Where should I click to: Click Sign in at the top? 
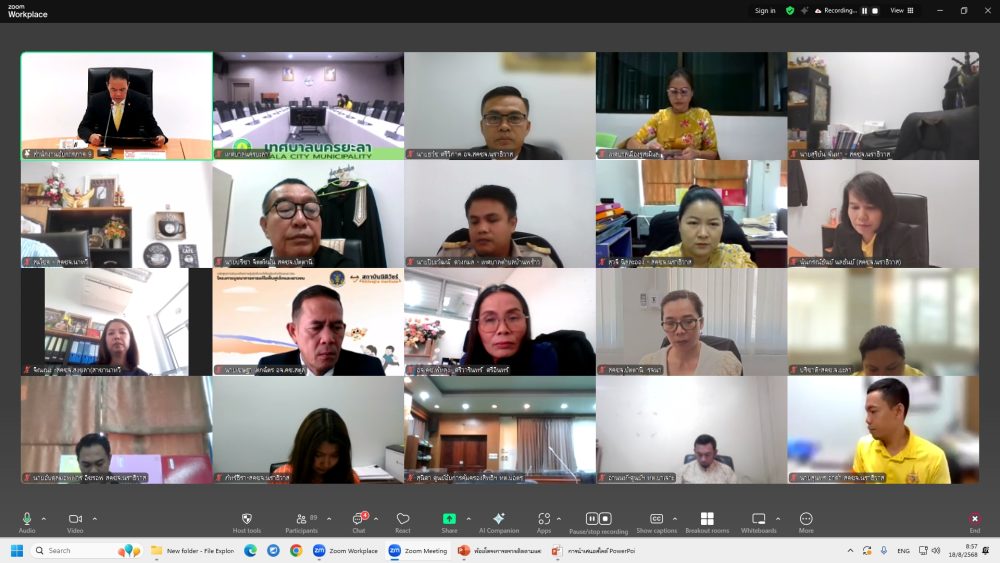pos(765,10)
